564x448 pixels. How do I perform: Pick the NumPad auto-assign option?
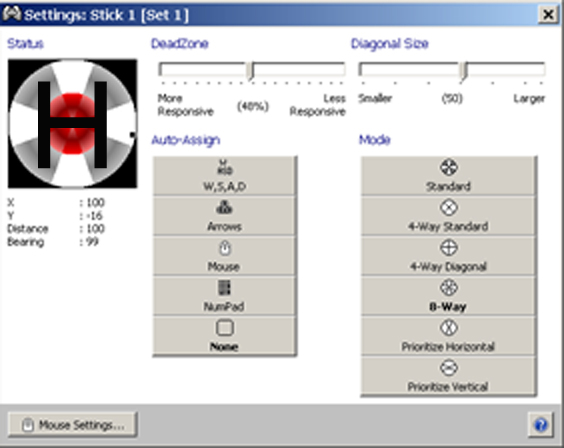[225, 296]
